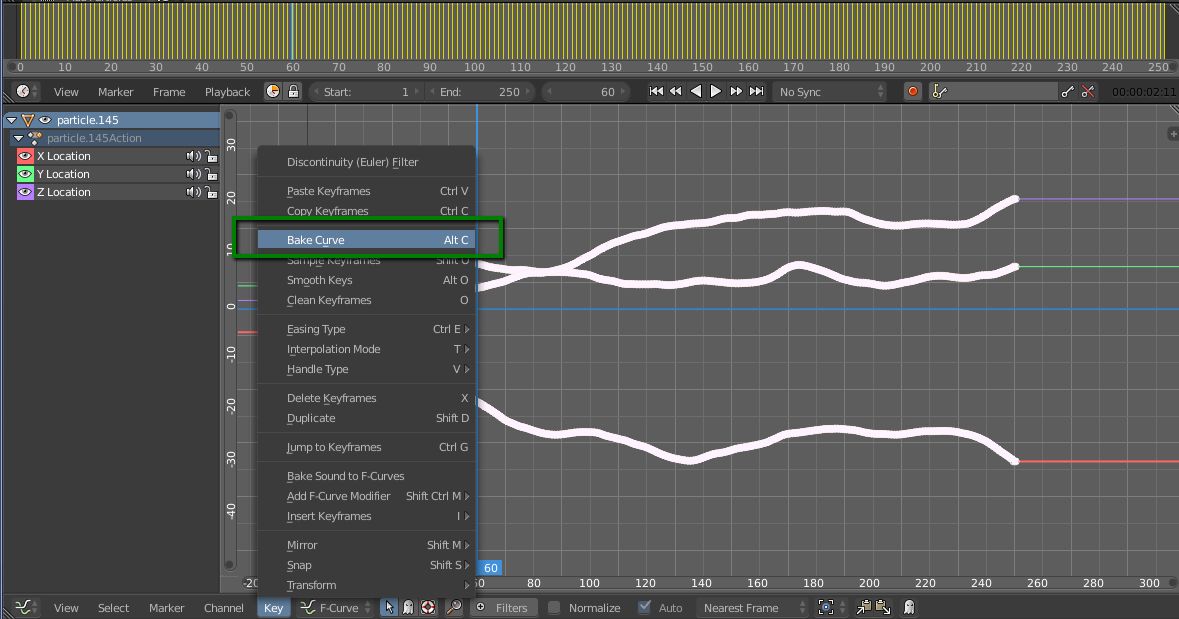Click the magnifier search filter icon
The height and width of the screenshot is (619, 1179).
[454, 608]
